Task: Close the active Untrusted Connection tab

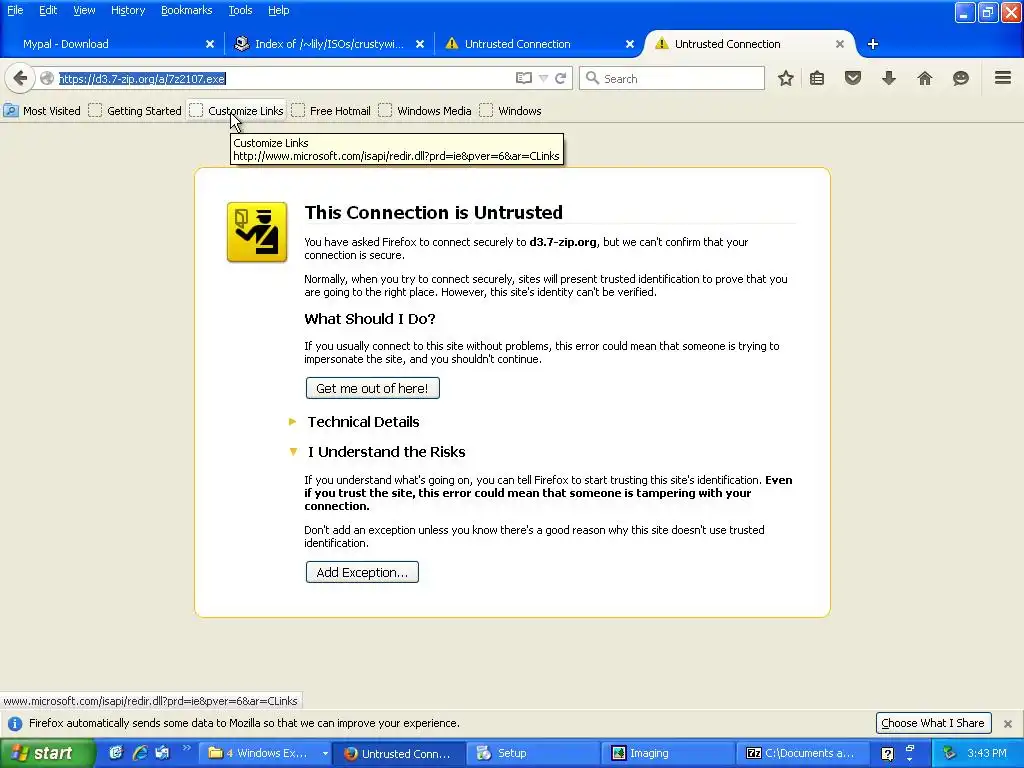Action: [840, 44]
